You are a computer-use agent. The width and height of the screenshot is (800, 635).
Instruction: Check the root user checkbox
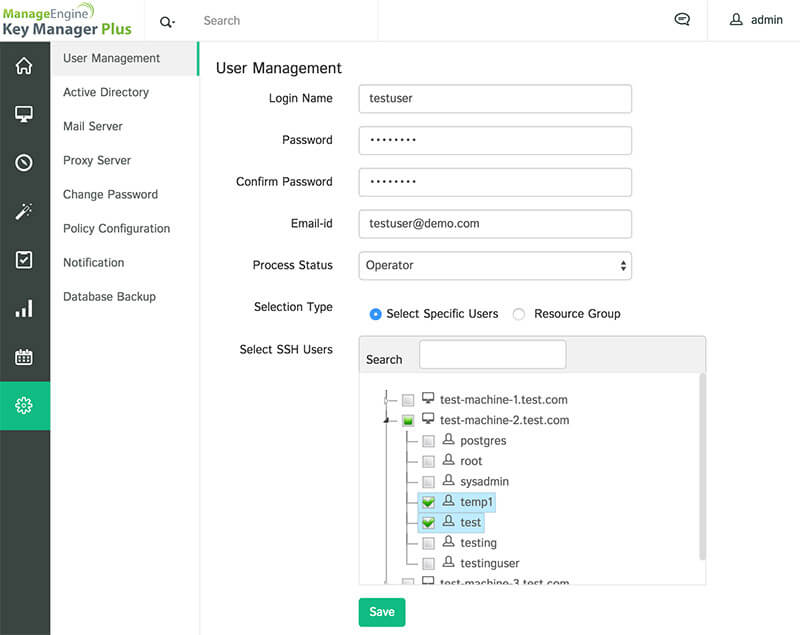[x=429, y=462]
